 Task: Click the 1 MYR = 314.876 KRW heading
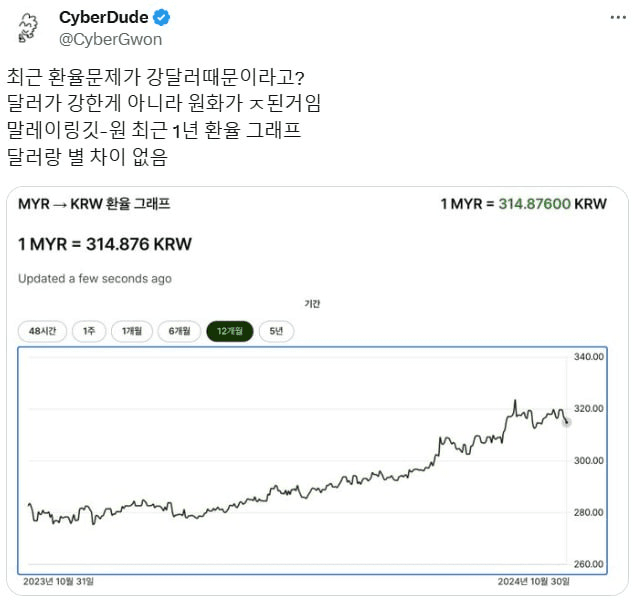(x=105, y=244)
